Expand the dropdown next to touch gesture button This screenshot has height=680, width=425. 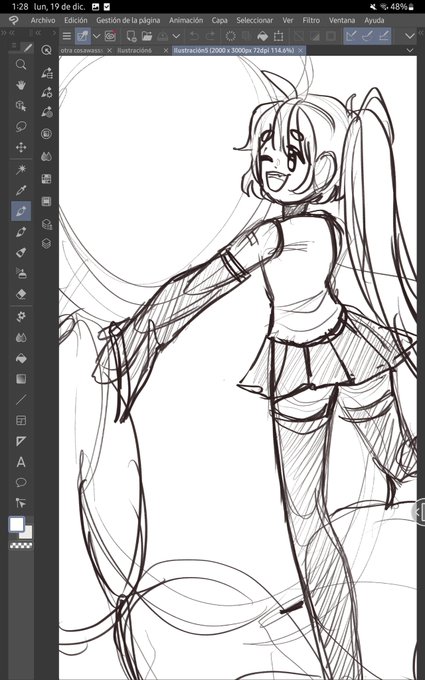coord(96,36)
